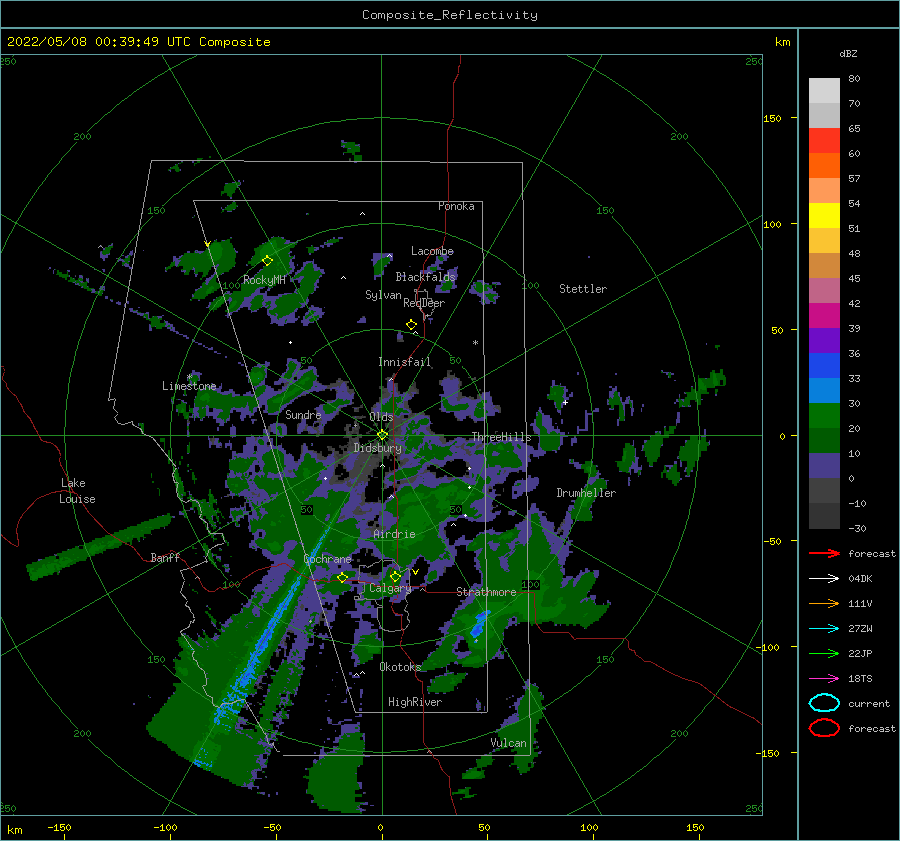Click the Lake Louise label

click(x=78, y=491)
